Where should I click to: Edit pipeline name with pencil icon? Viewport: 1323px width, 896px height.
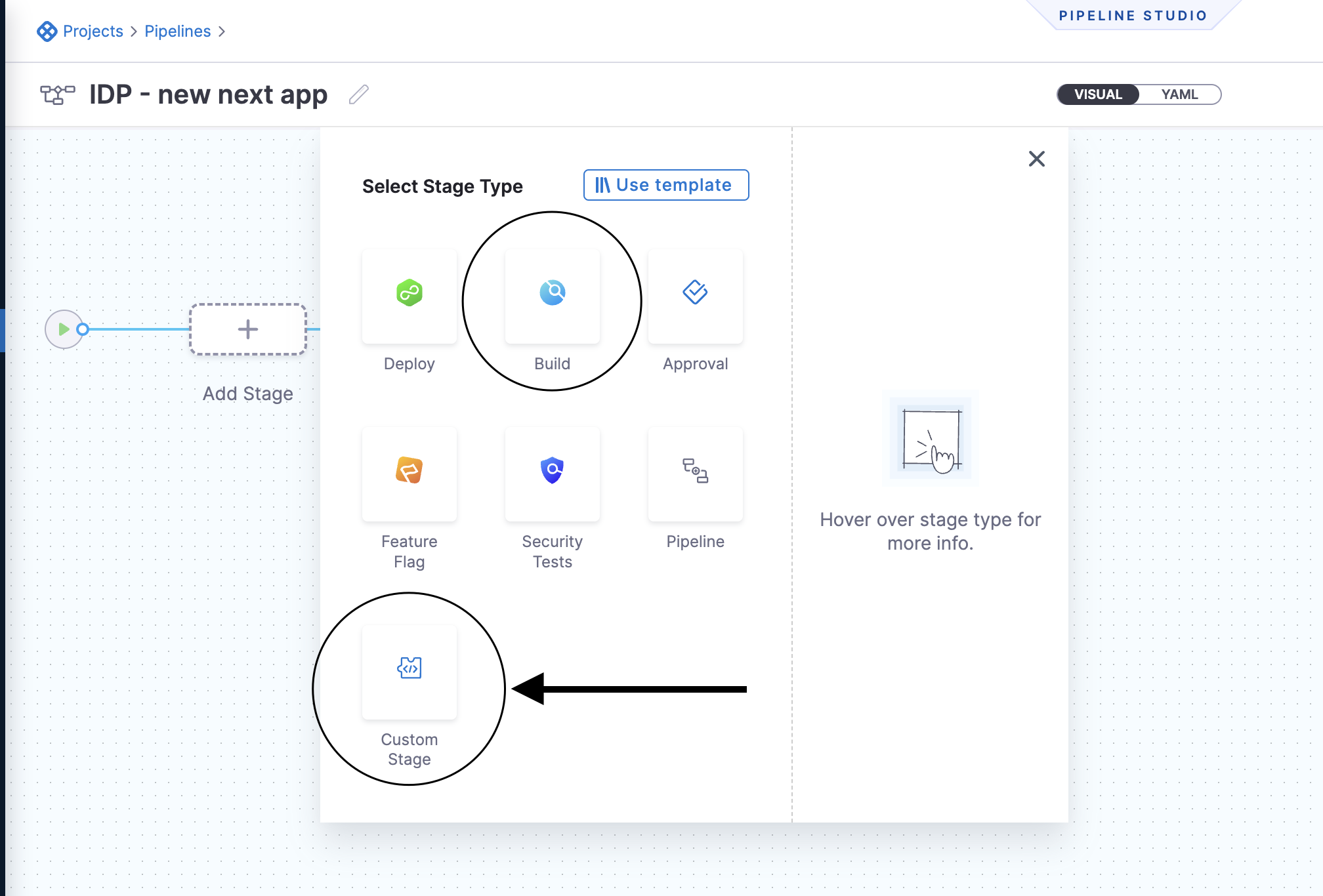(x=358, y=95)
